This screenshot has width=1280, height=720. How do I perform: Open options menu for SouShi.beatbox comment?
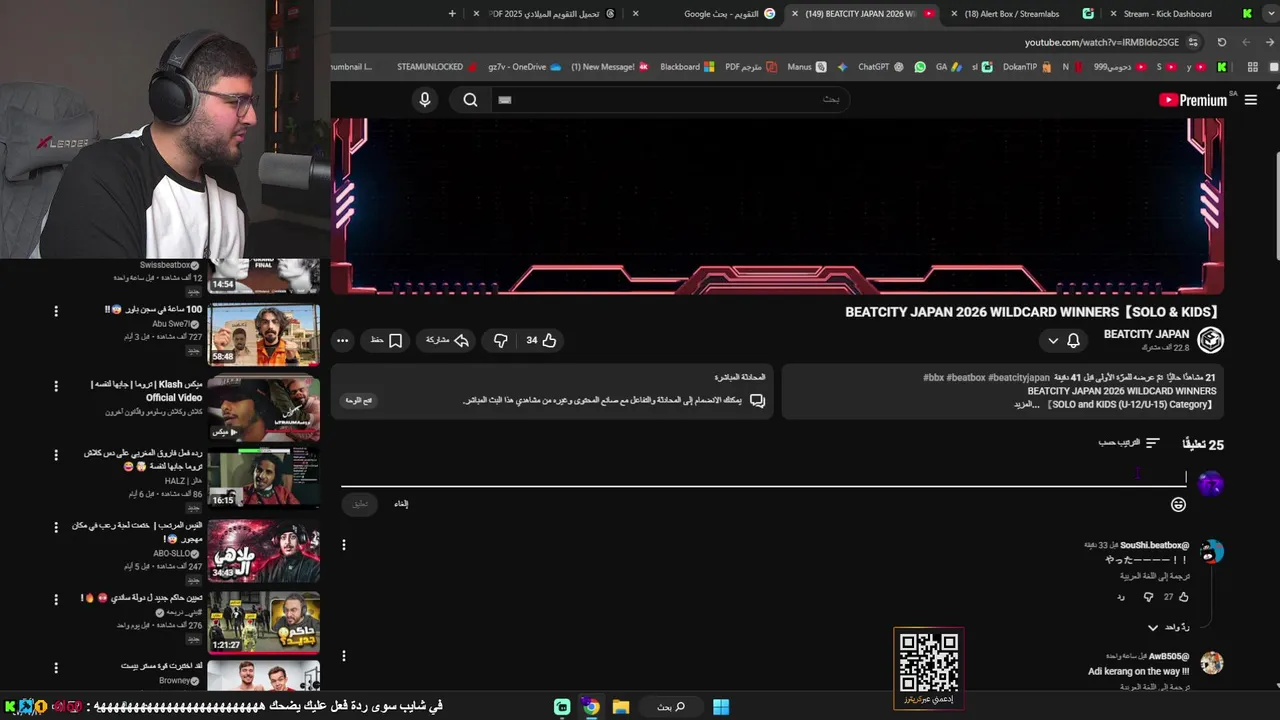344,545
